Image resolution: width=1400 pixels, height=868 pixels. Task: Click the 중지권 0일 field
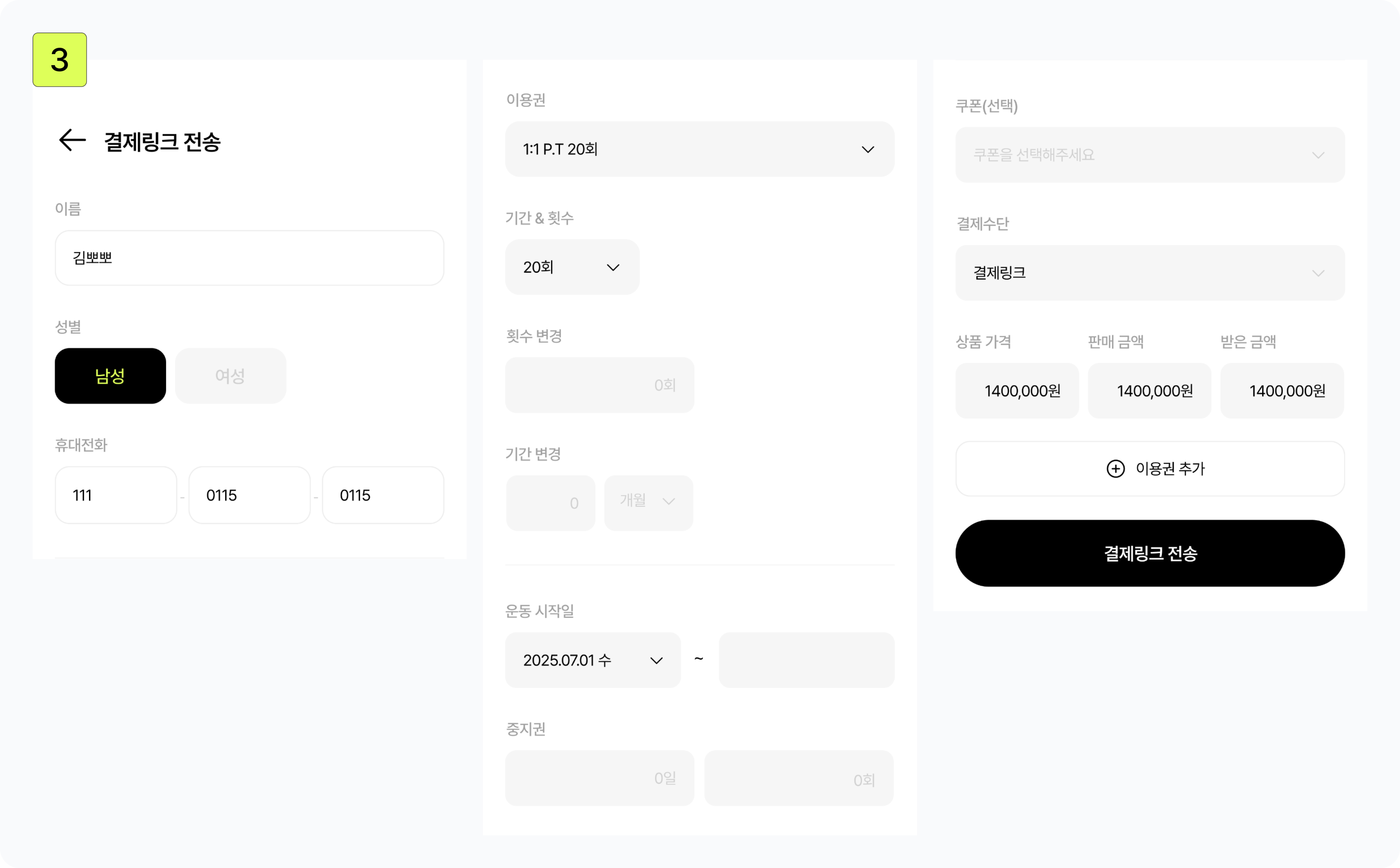[x=599, y=778]
